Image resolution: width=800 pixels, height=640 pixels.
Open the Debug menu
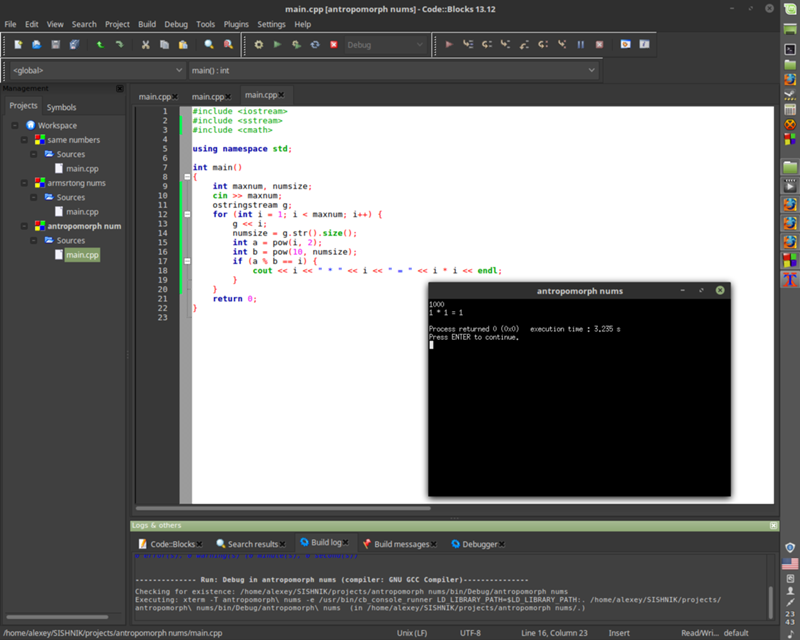coord(176,24)
